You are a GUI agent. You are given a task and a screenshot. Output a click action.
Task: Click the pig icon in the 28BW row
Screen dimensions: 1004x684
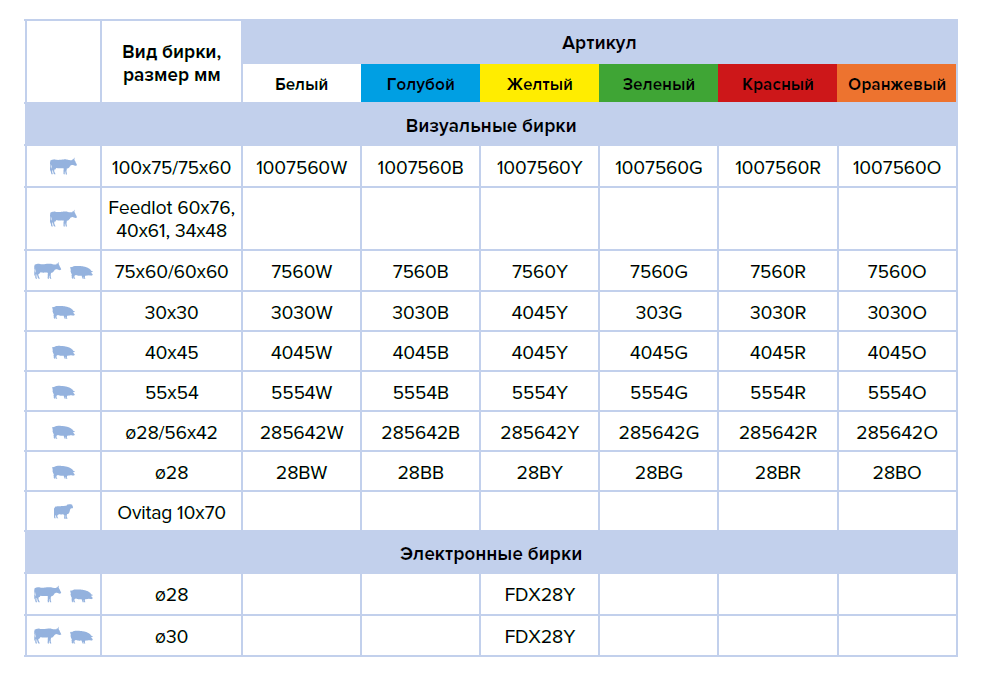click(63, 473)
